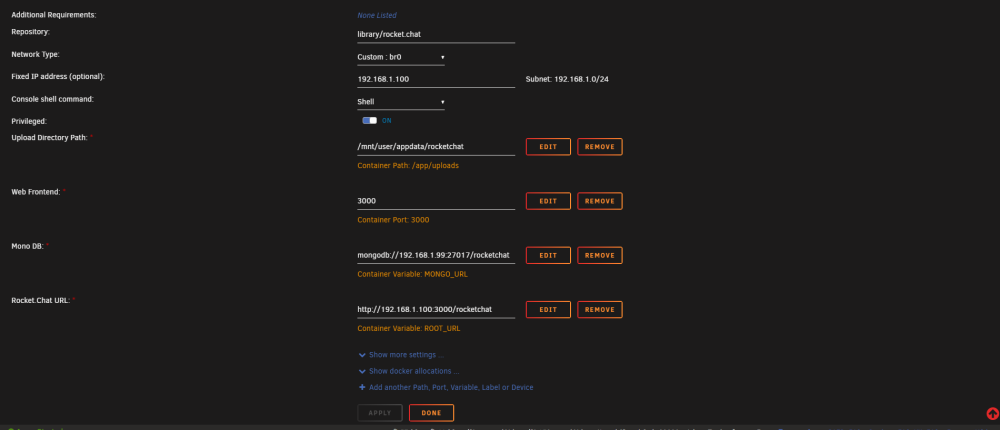Screen dimensions: 1000x430
Task: Click the plus icon beside Add another Path
Action: [x=362, y=387]
